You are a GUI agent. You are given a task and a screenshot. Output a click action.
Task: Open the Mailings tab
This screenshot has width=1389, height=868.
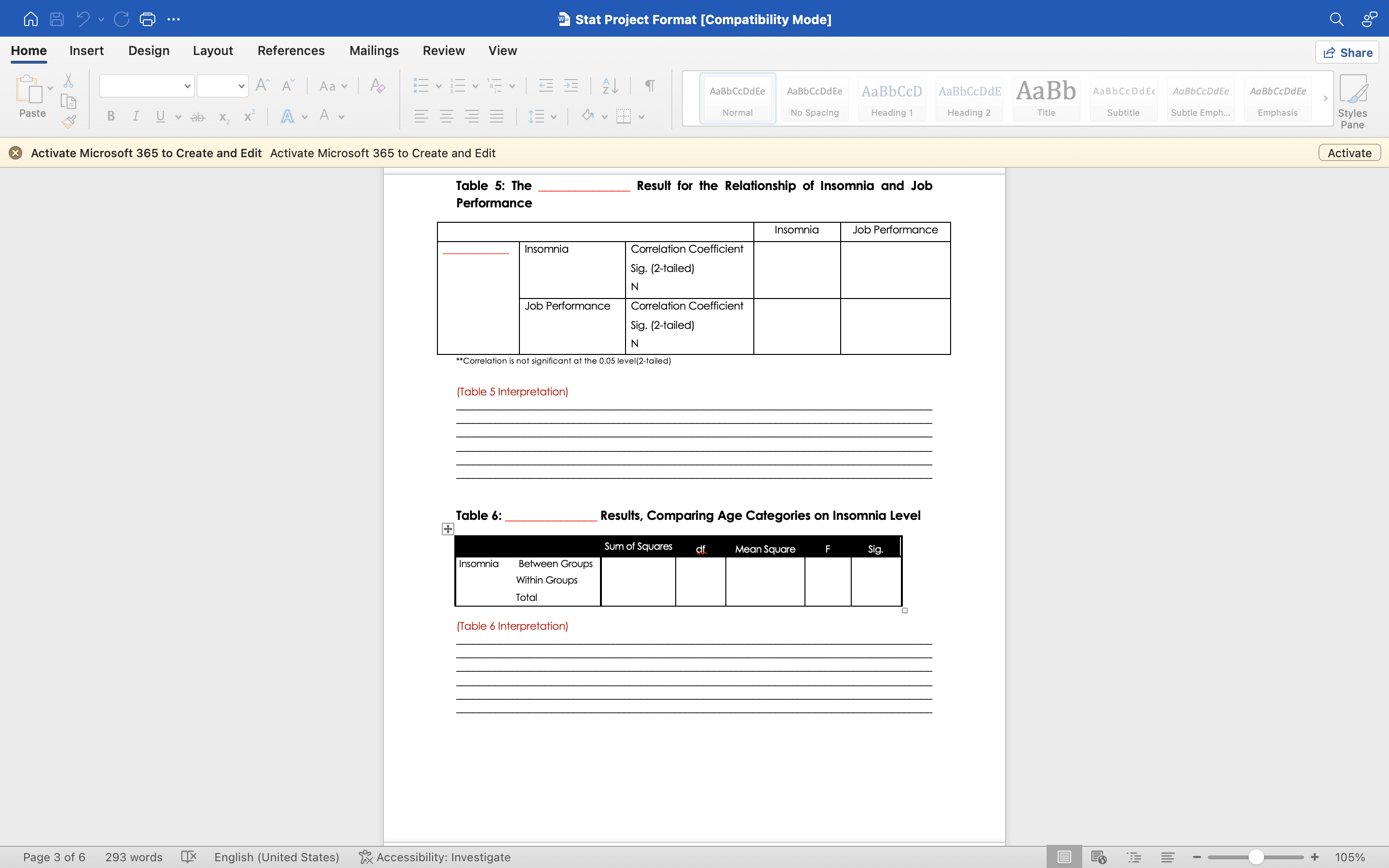point(374,51)
